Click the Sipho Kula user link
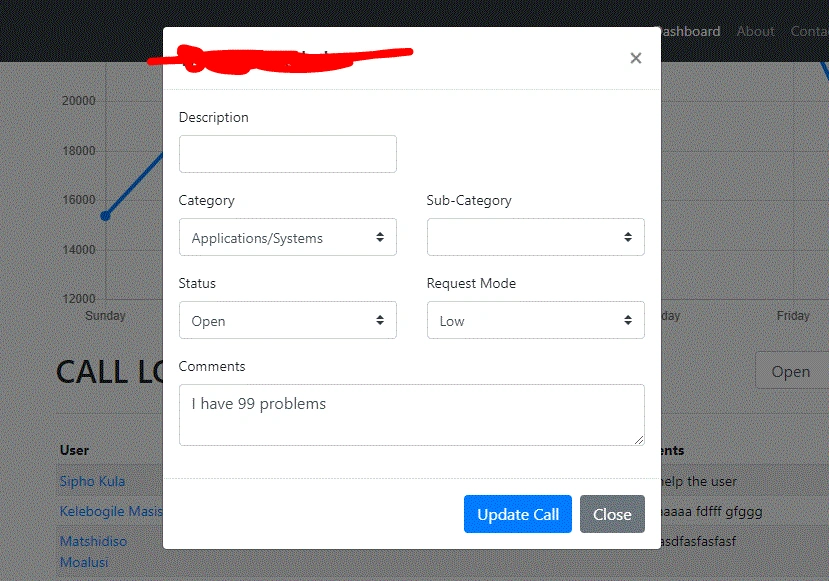The height and width of the screenshot is (581, 829). pos(93,482)
